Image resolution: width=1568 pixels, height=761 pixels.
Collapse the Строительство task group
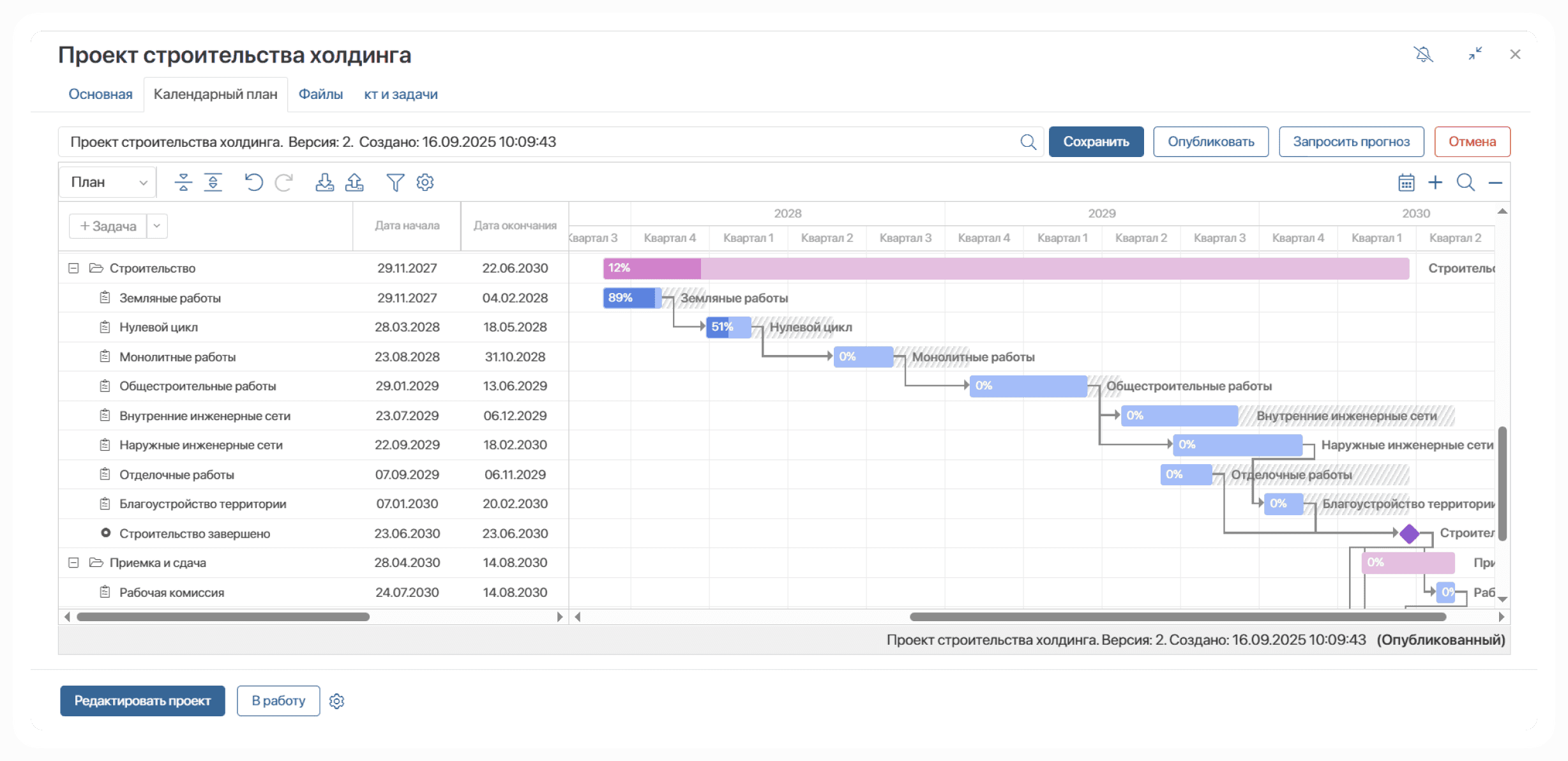(73, 268)
